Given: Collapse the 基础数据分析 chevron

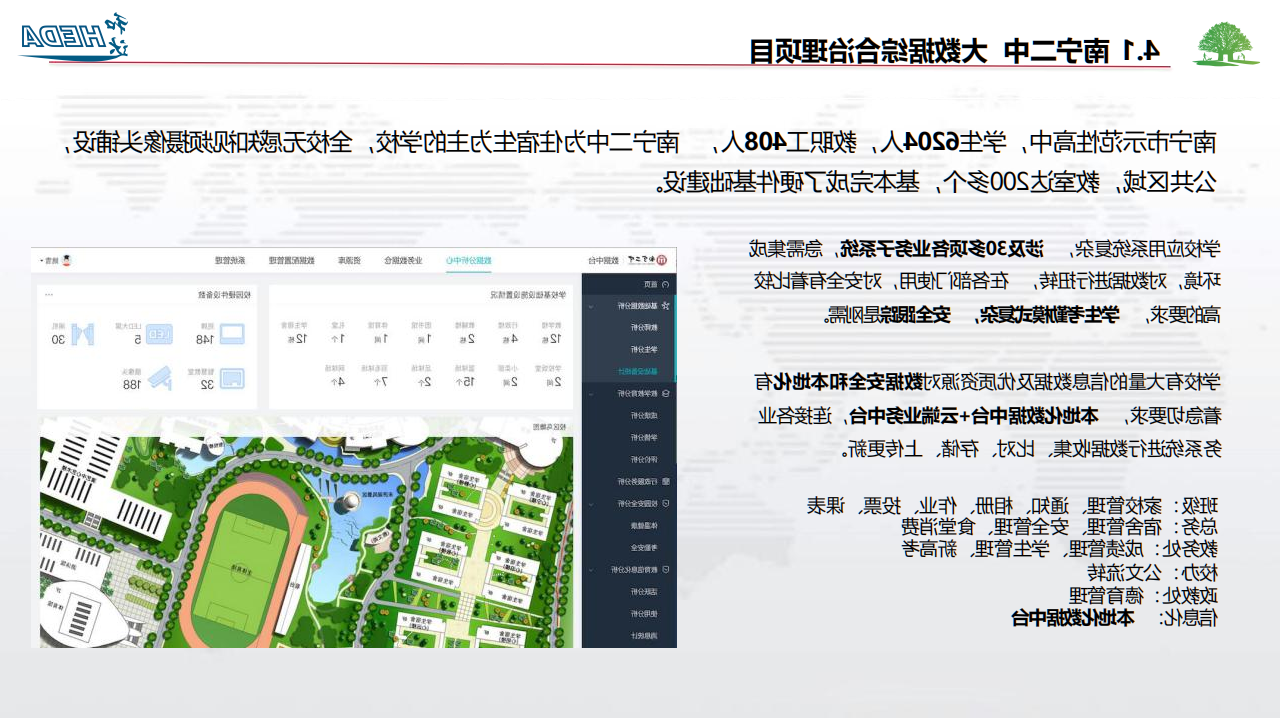Looking at the screenshot, I should (591, 306).
